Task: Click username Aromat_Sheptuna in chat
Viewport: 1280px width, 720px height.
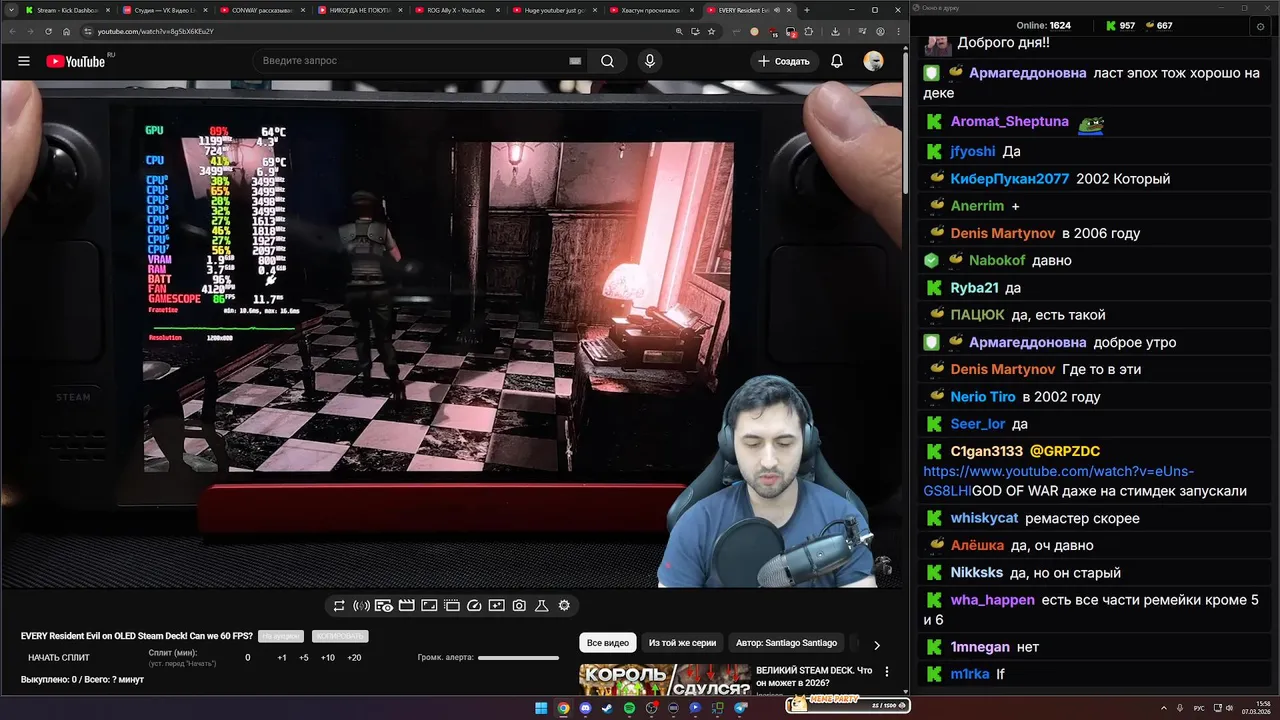Action: (x=1010, y=122)
